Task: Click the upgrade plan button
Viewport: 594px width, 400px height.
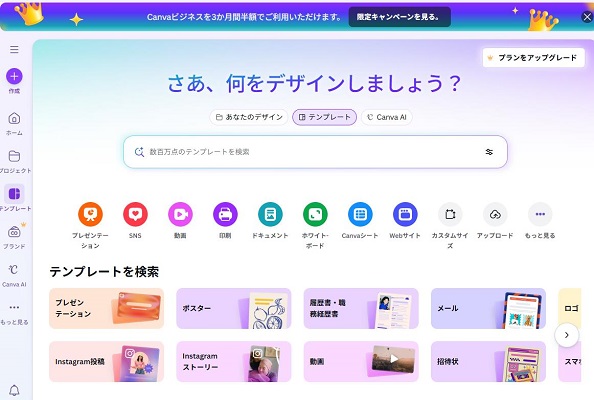Action: coord(533,58)
